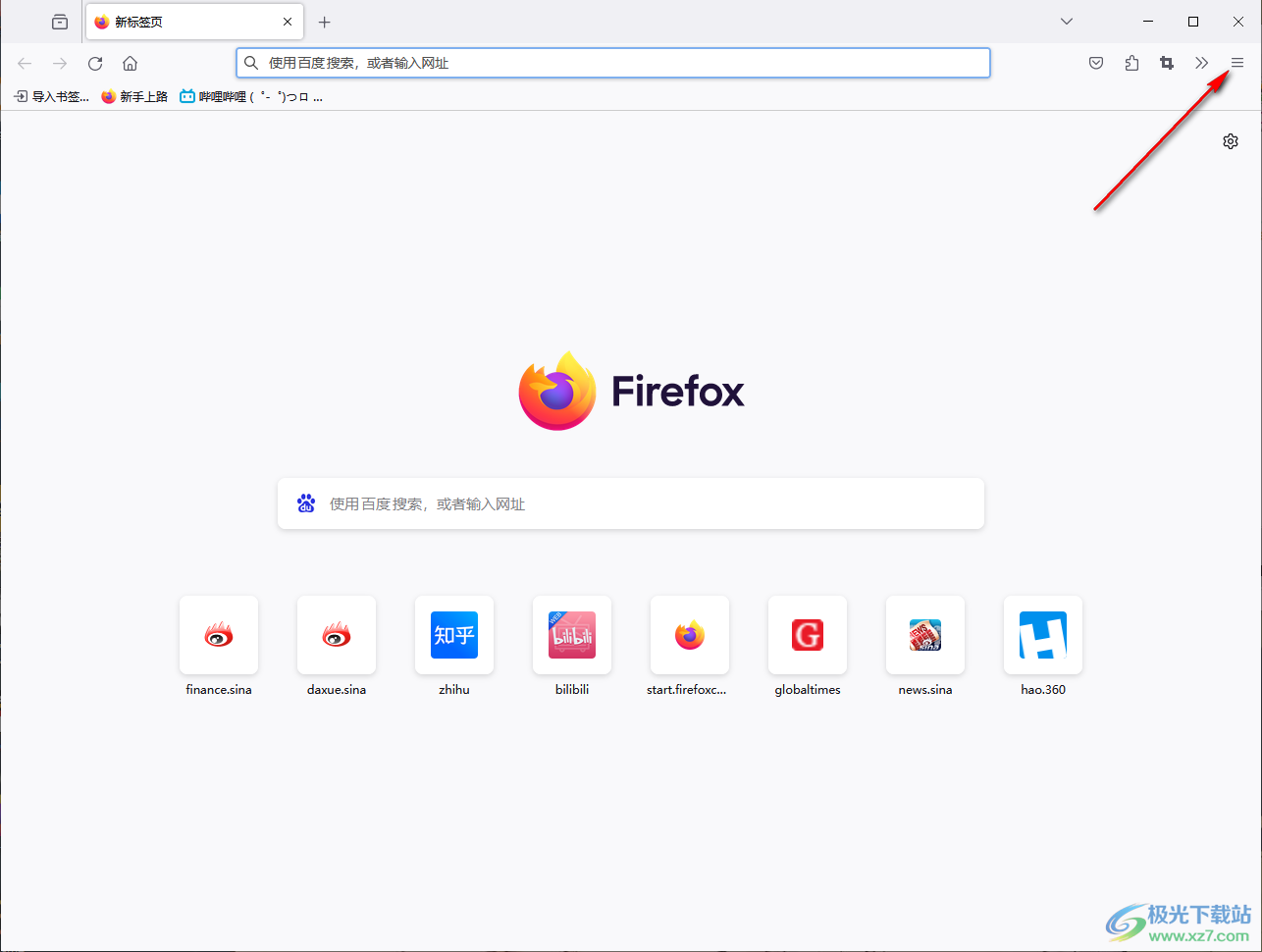
Task: Open 导入书签 bookmark toolbar item
Action: (x=51, y=96)
